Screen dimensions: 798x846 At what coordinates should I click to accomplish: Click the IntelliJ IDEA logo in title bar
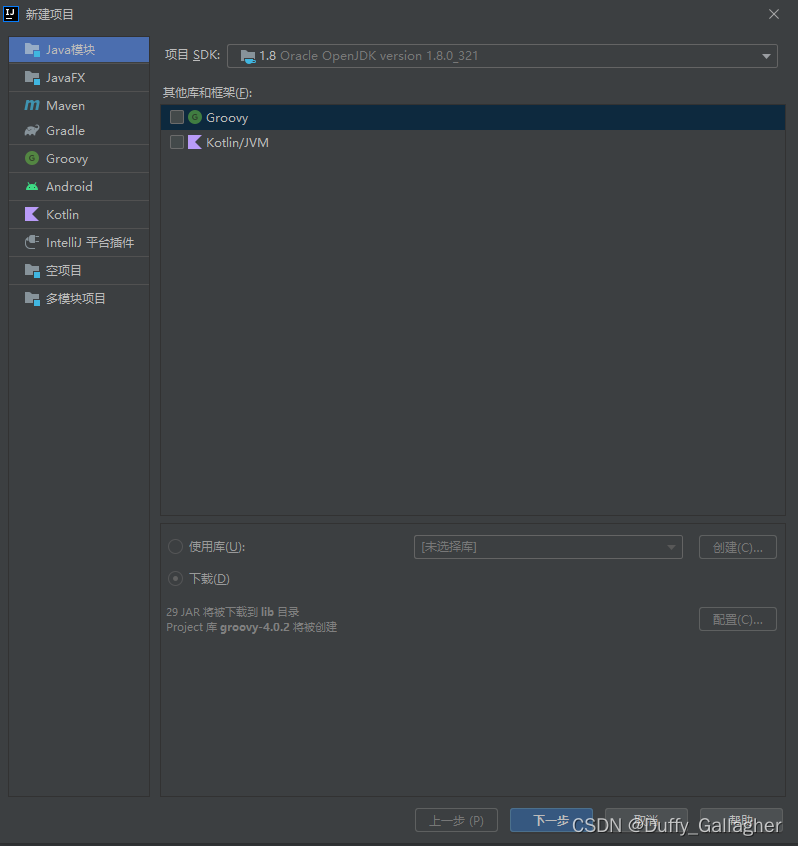pyautogui.click(x=11, y=14)
